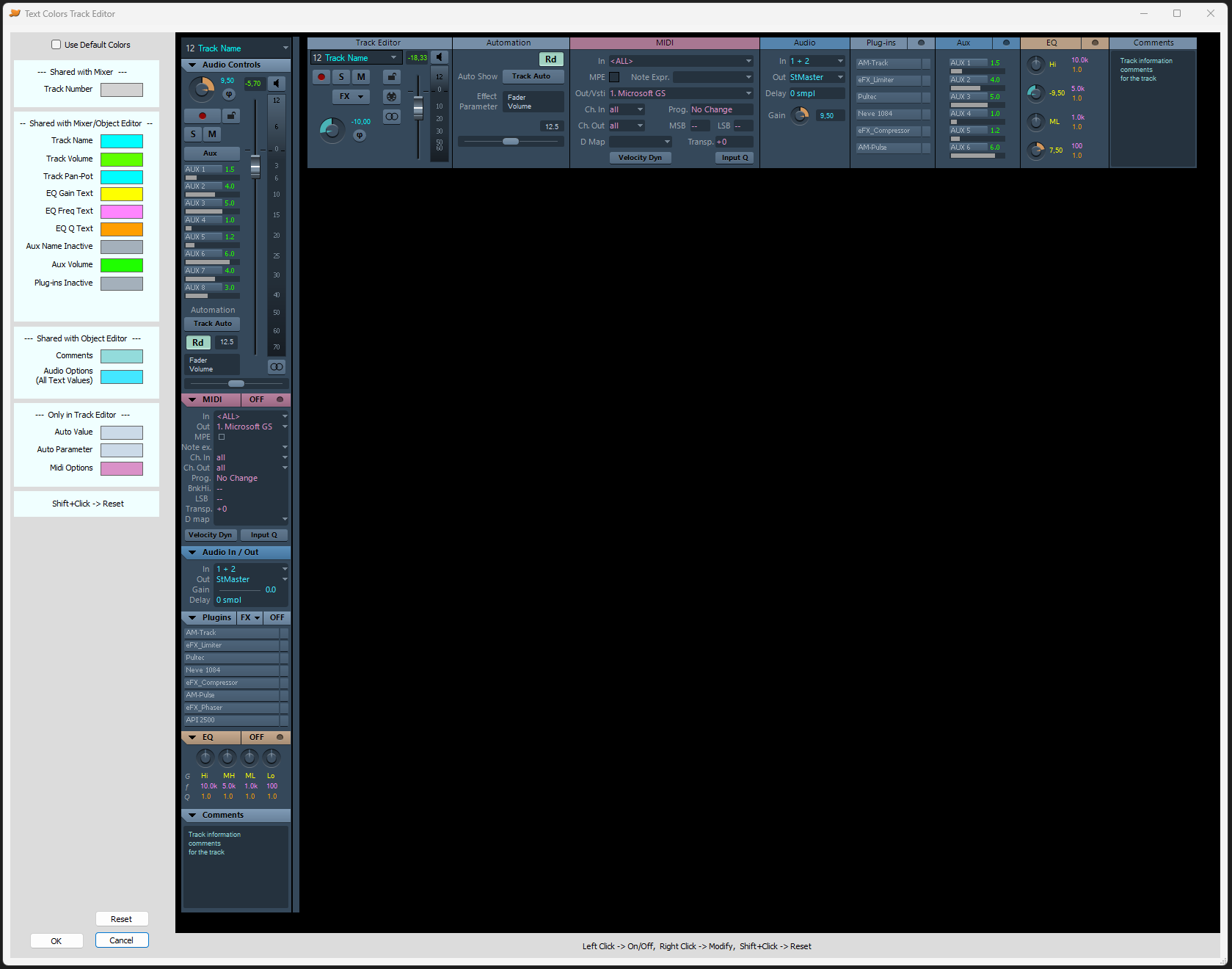Viewport: 1232px width, 969px height.
Task: Click the Text Colors Track Editor title bar app icon
Action: click(15, 13)
